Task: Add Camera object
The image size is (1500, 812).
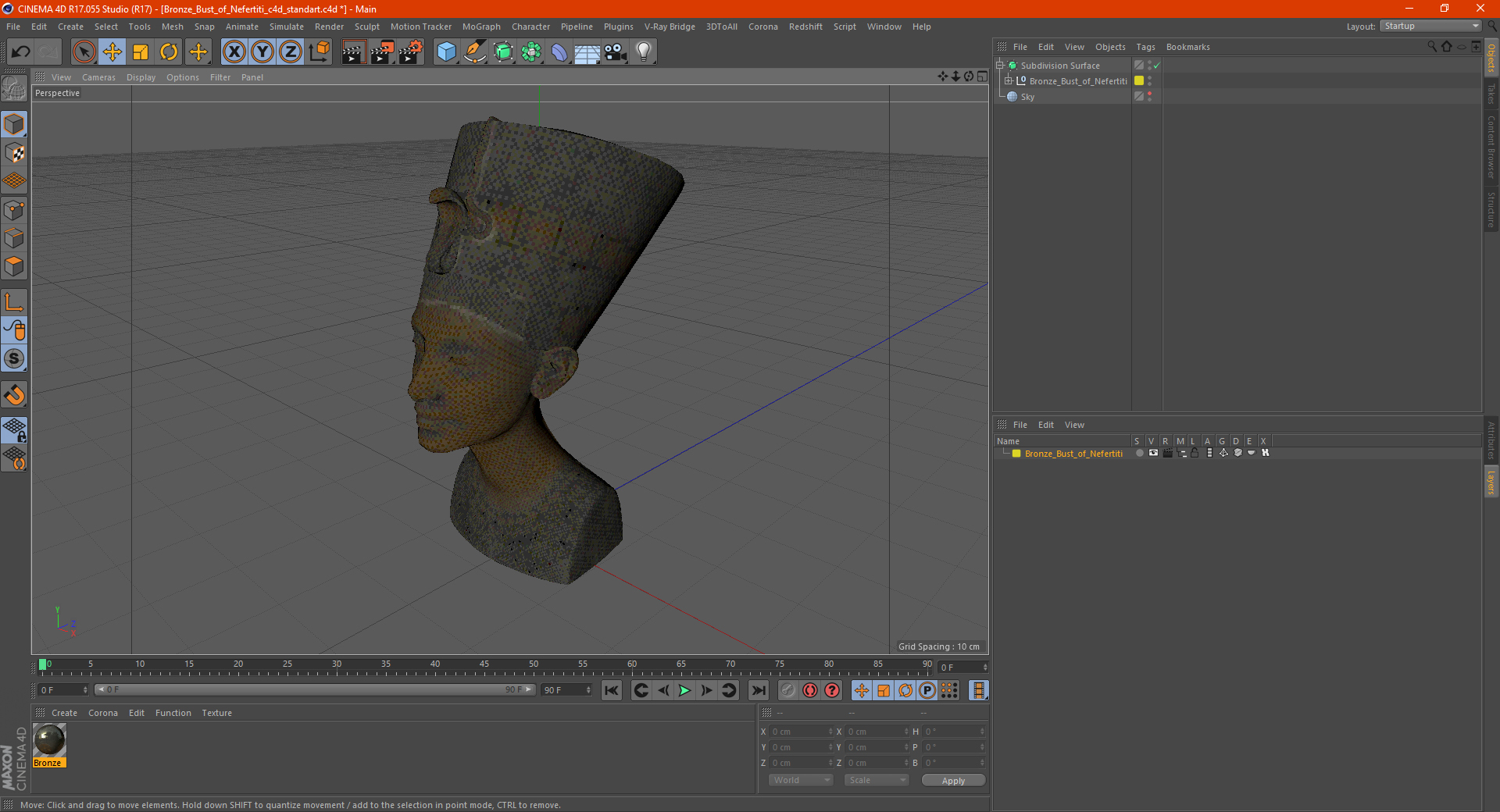Action: pyautogui.click(x=616, y=52)
